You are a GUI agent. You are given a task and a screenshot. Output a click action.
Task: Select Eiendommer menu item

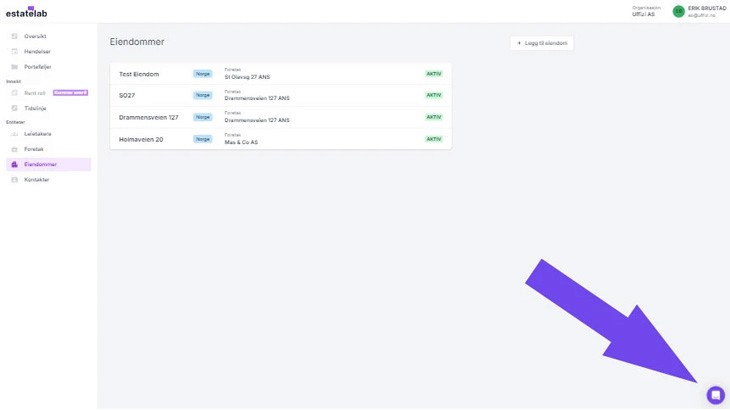[x=48, y=164]
